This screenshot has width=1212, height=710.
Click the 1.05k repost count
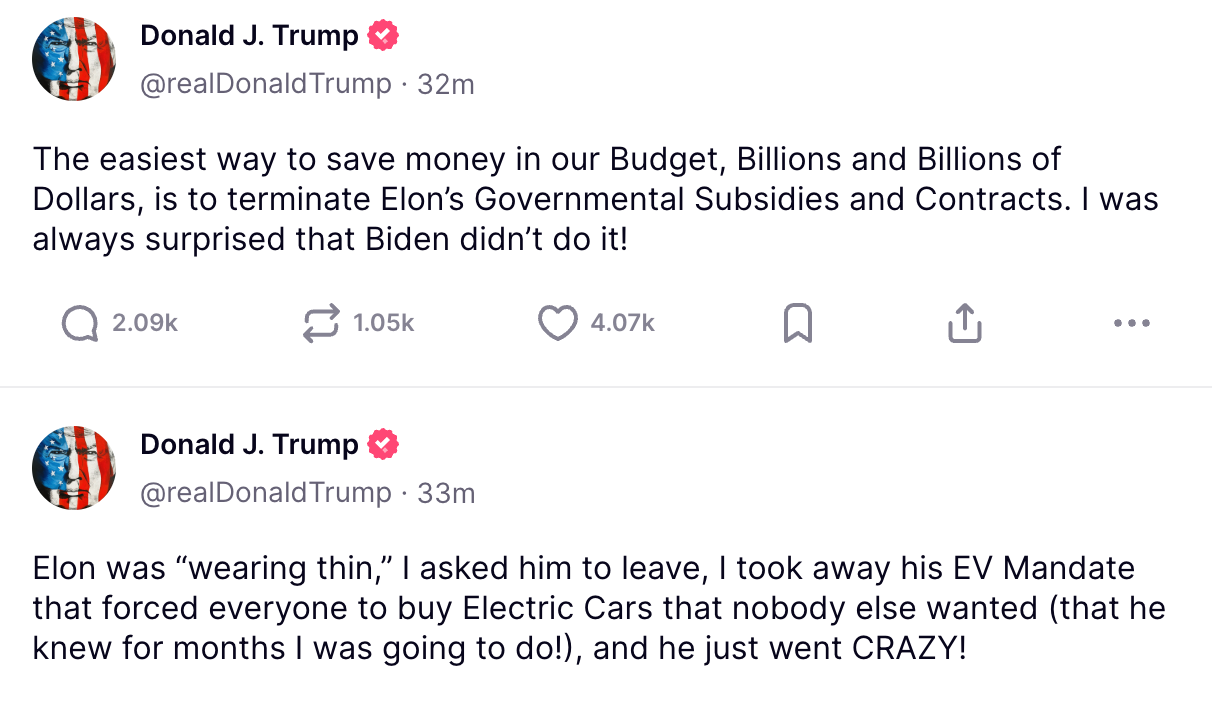coord(384,323)
